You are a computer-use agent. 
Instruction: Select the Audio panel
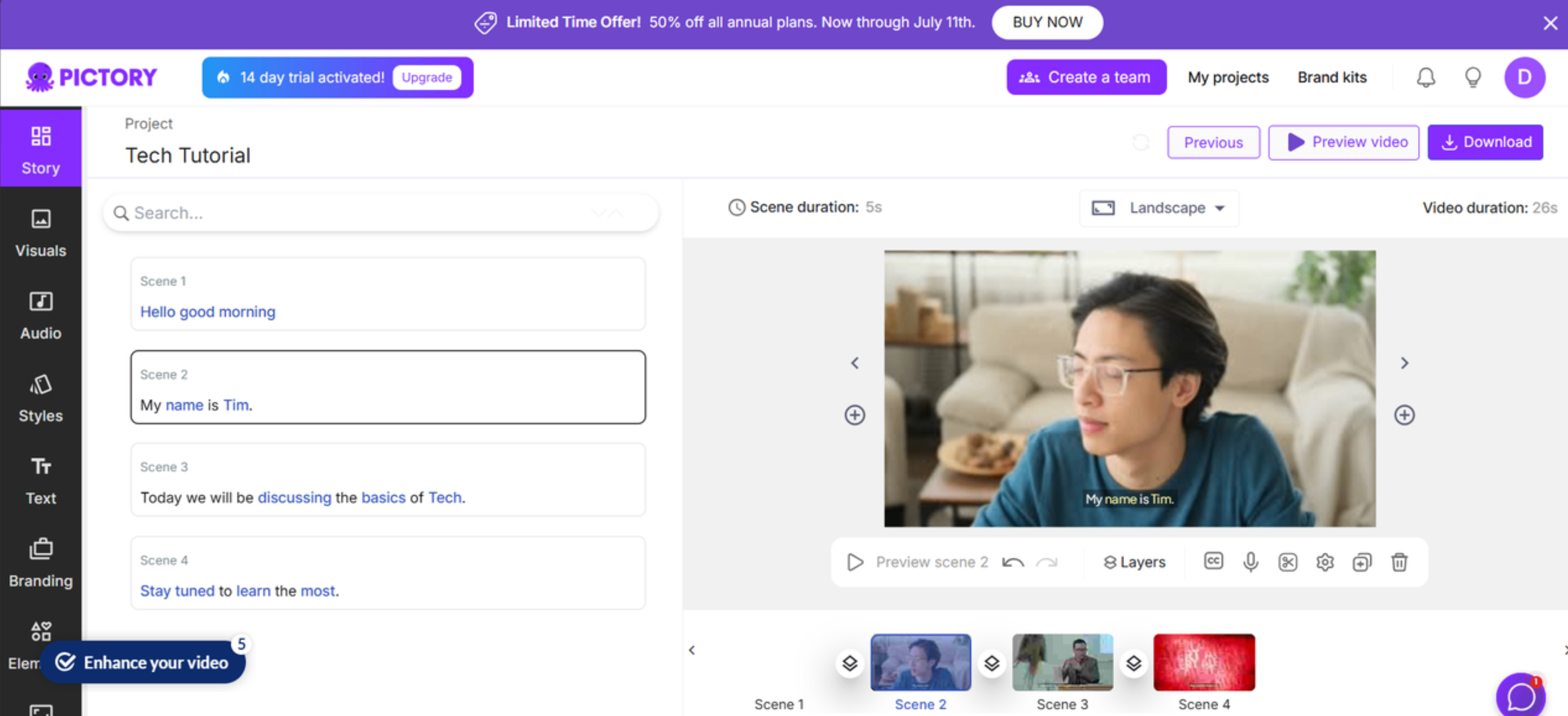click(x=40, y=316)
